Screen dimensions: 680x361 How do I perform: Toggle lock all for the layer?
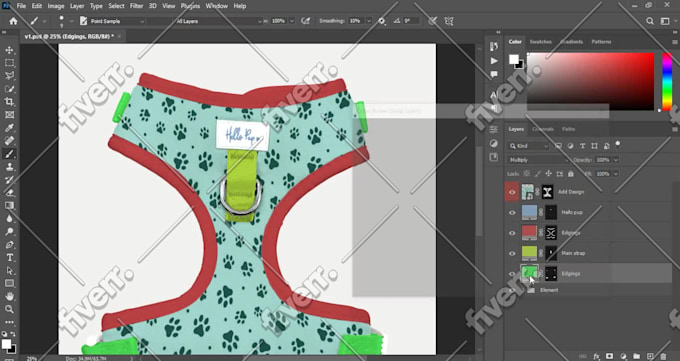point(571,174)
